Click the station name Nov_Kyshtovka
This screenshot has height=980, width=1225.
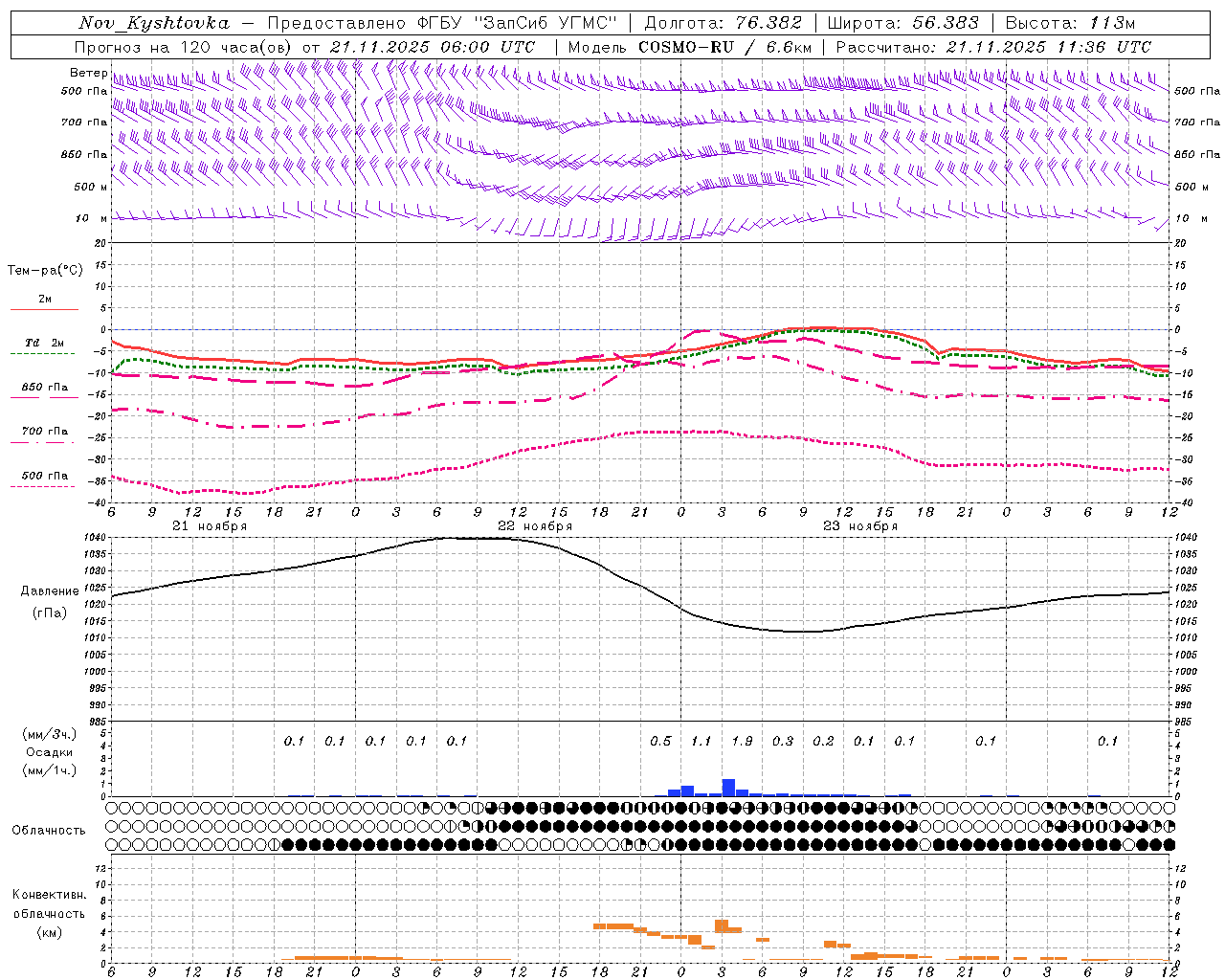(153, 23)
